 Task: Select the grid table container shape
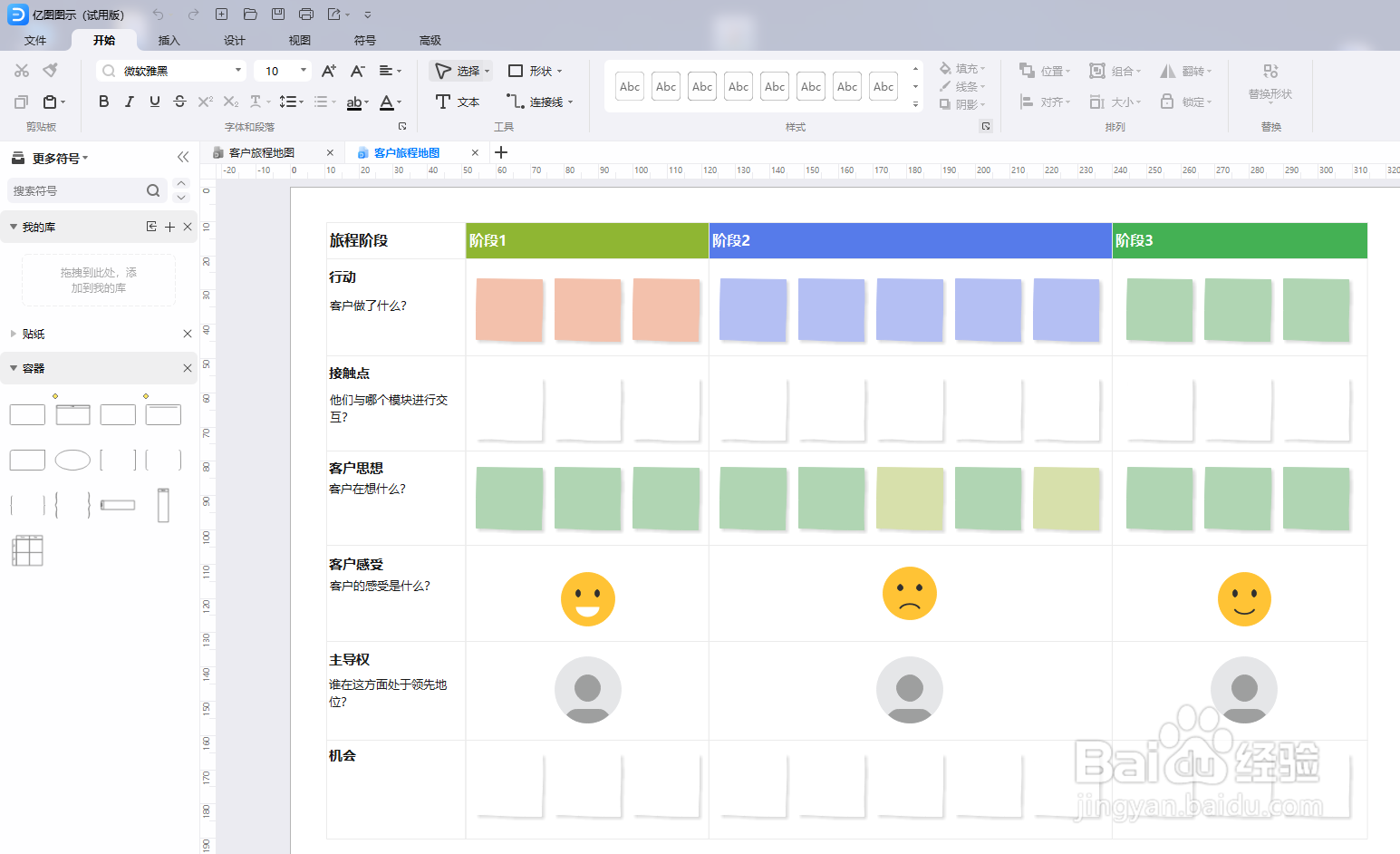27,550
